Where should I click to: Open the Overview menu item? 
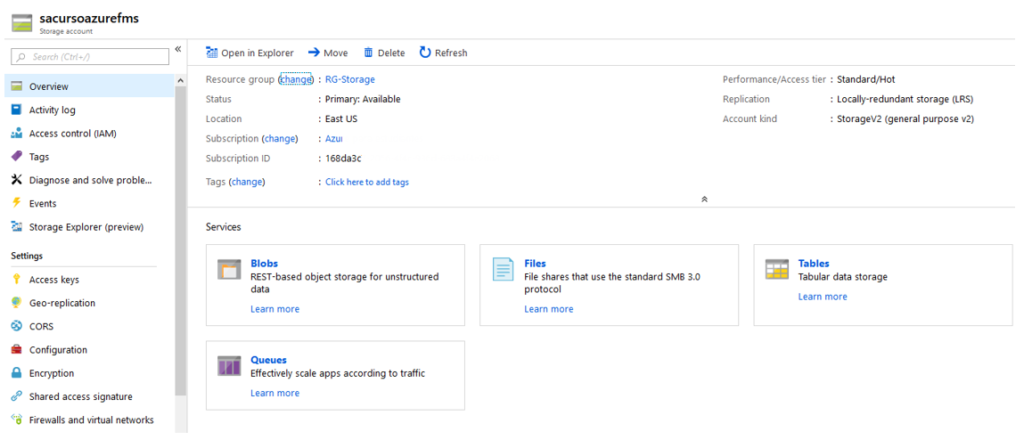point(89,86)
